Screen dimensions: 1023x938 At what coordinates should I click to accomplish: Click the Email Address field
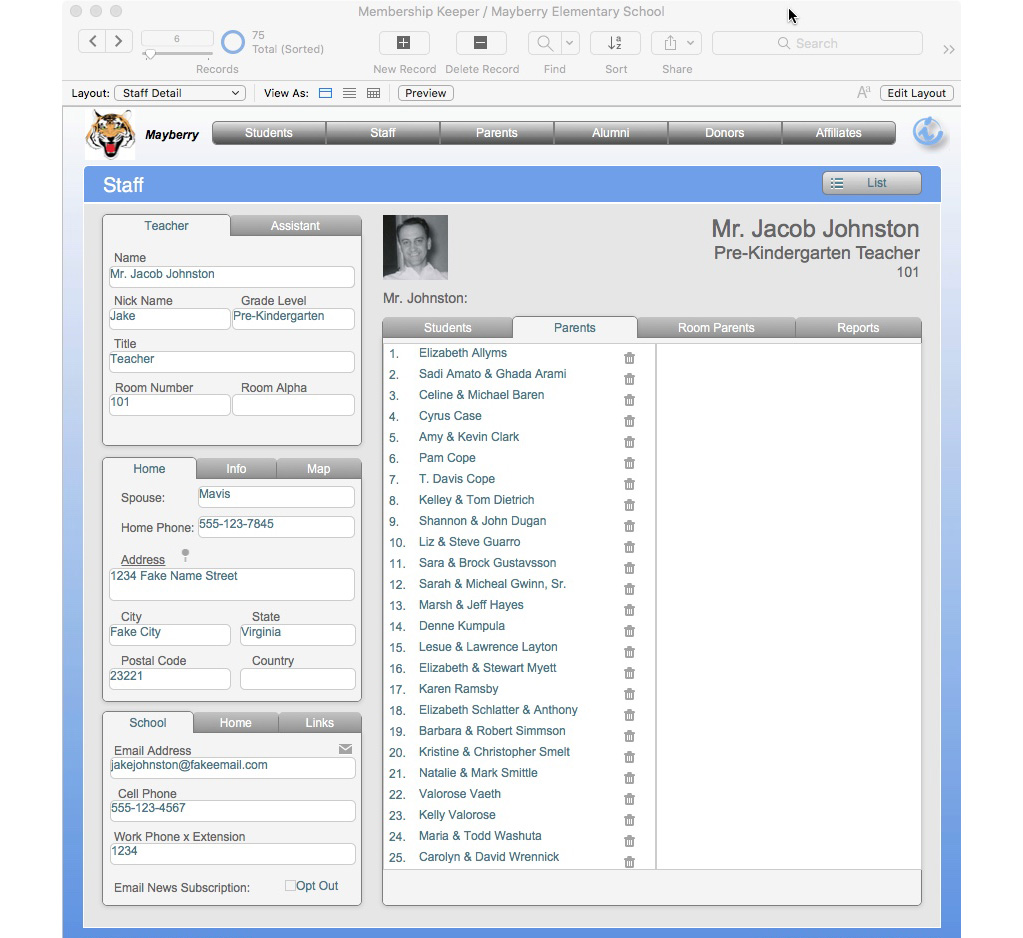pyautogui.click(x=232, y=768)
